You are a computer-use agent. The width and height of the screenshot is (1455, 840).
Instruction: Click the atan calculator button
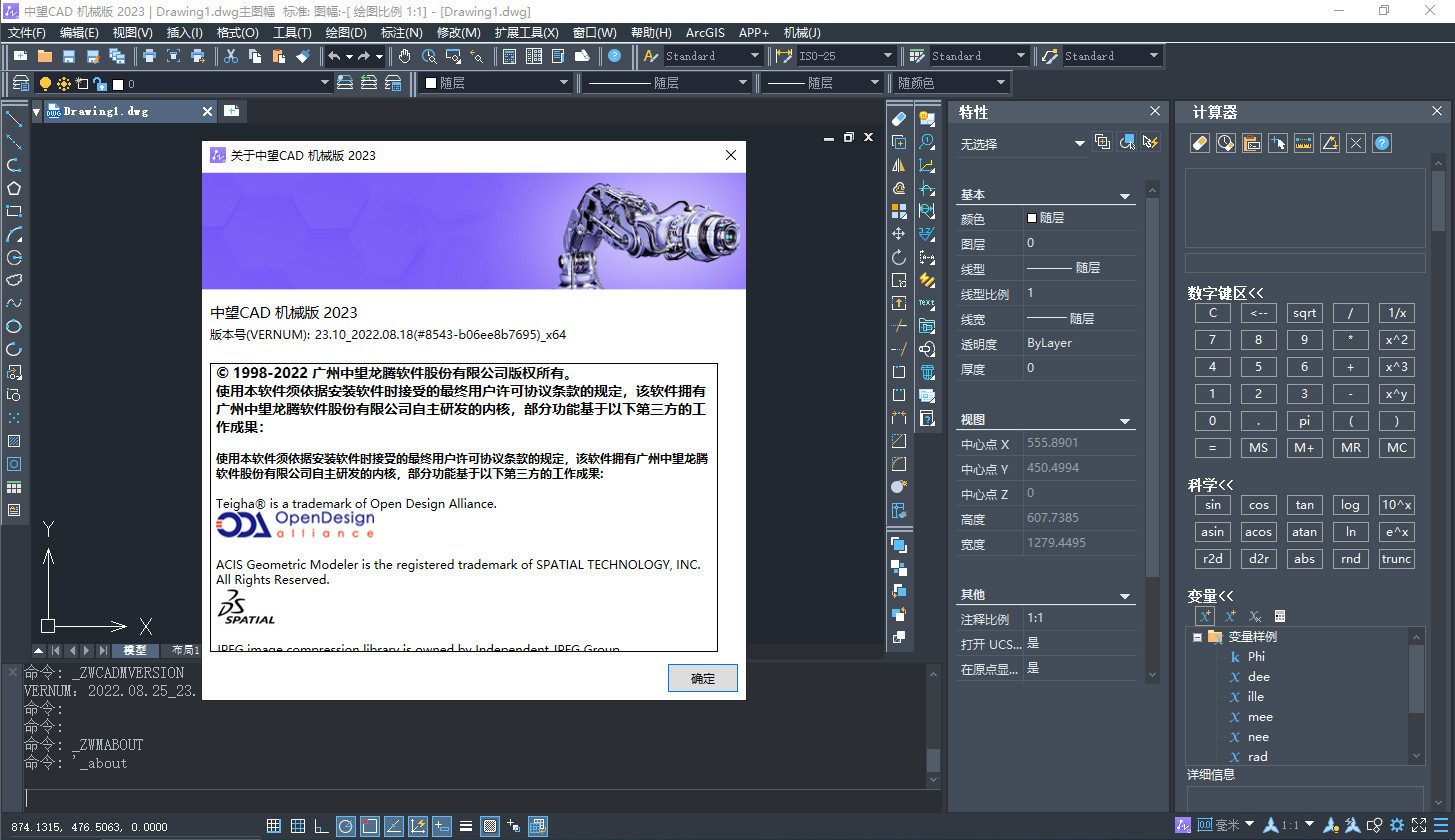pyautogui.click(x=1304, y=532)
